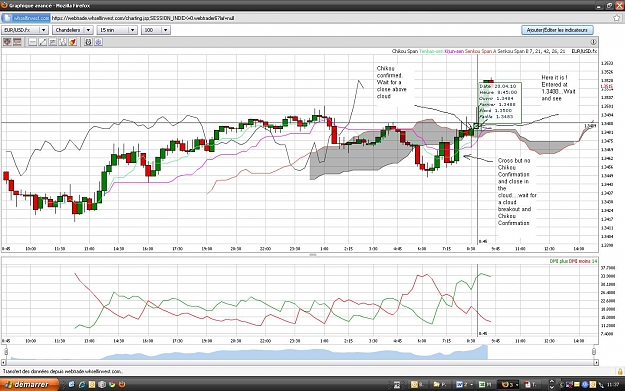Click the left arrow of horizontal scrollbar

tap(4, 362)
